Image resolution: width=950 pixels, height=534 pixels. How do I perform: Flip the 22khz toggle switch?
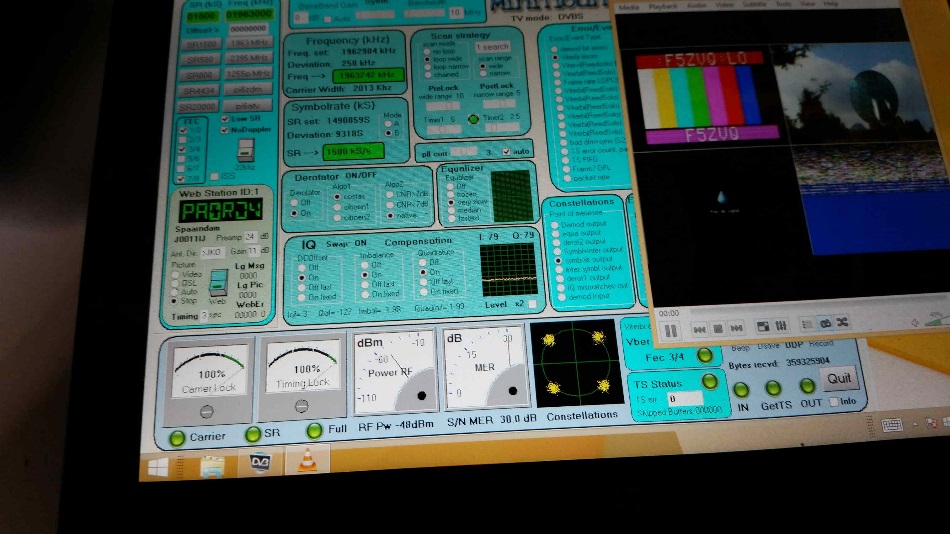click(245, 150)
